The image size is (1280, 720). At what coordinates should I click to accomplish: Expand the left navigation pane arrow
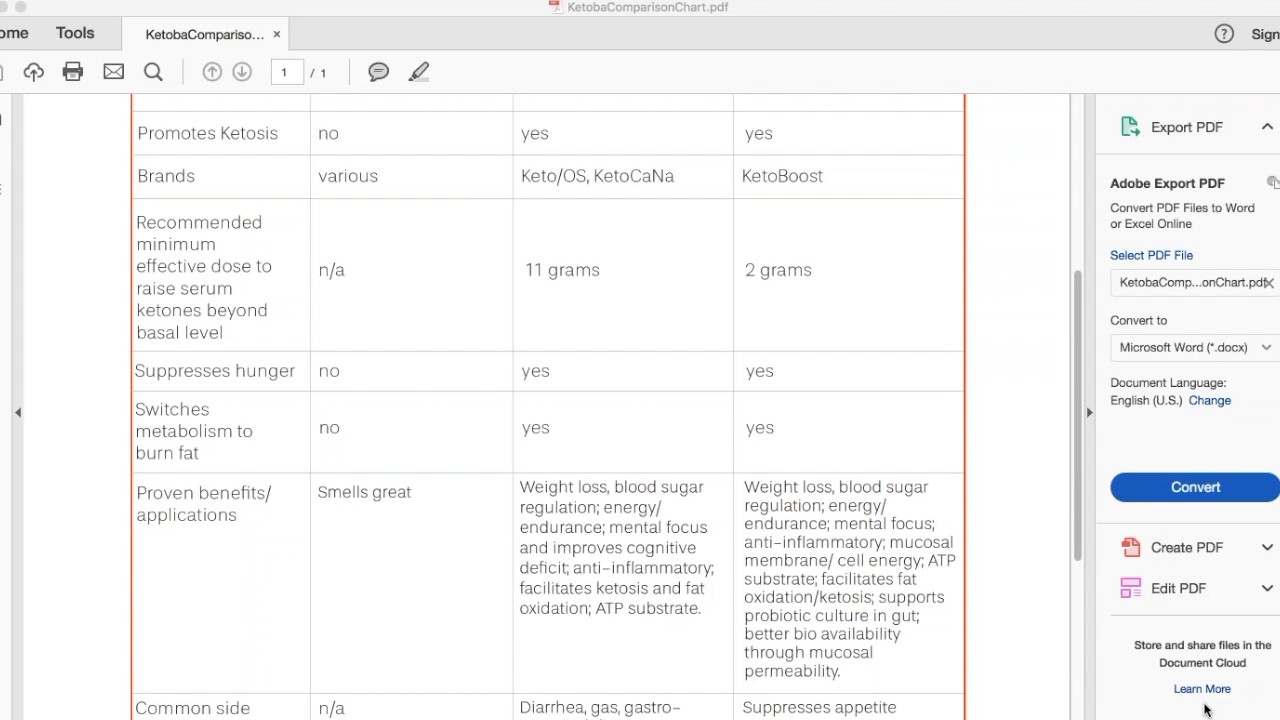pos(17,412)
